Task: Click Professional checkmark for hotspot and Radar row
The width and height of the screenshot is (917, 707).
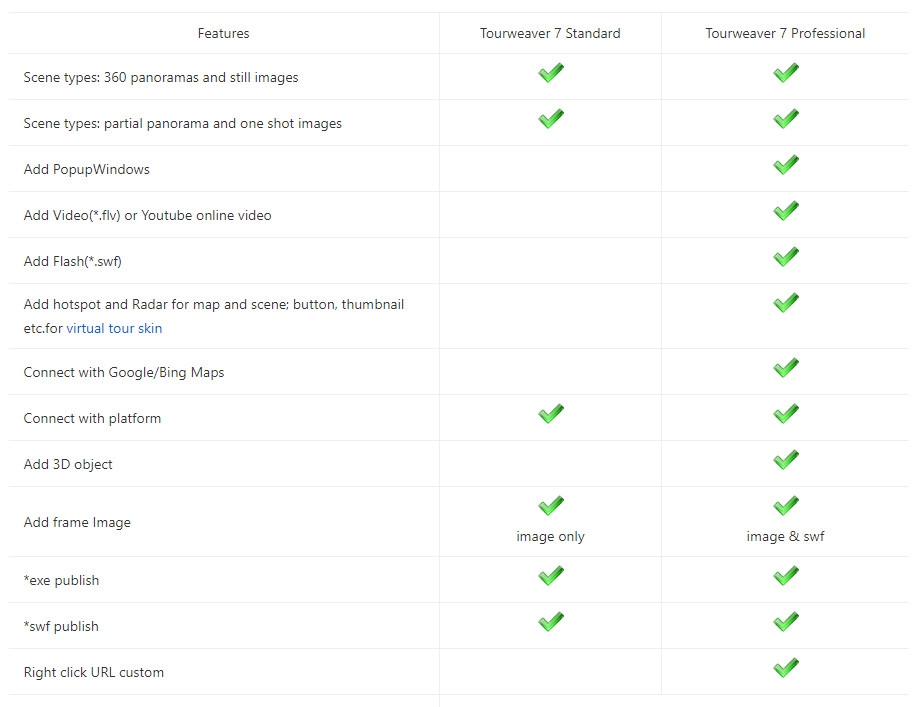Action: (x=786, y=303)
